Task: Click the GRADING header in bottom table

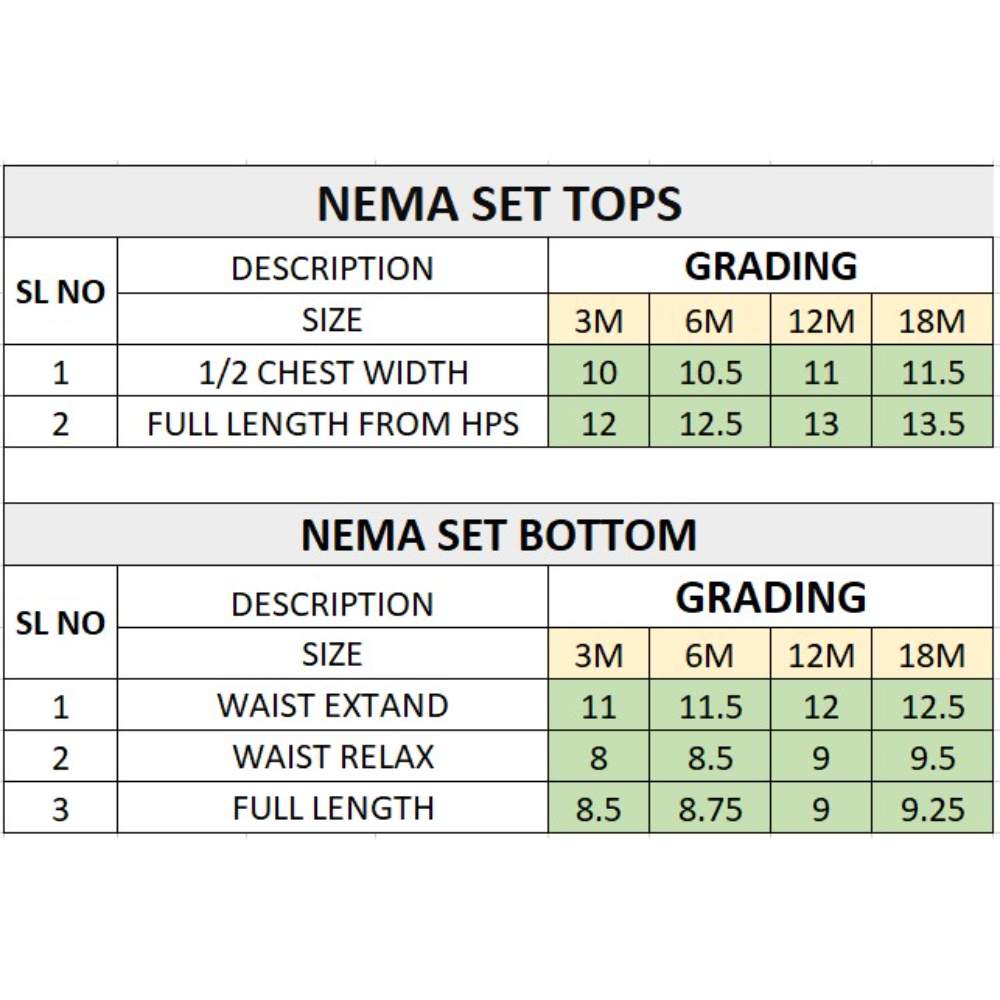Action: tap(770, 597)
